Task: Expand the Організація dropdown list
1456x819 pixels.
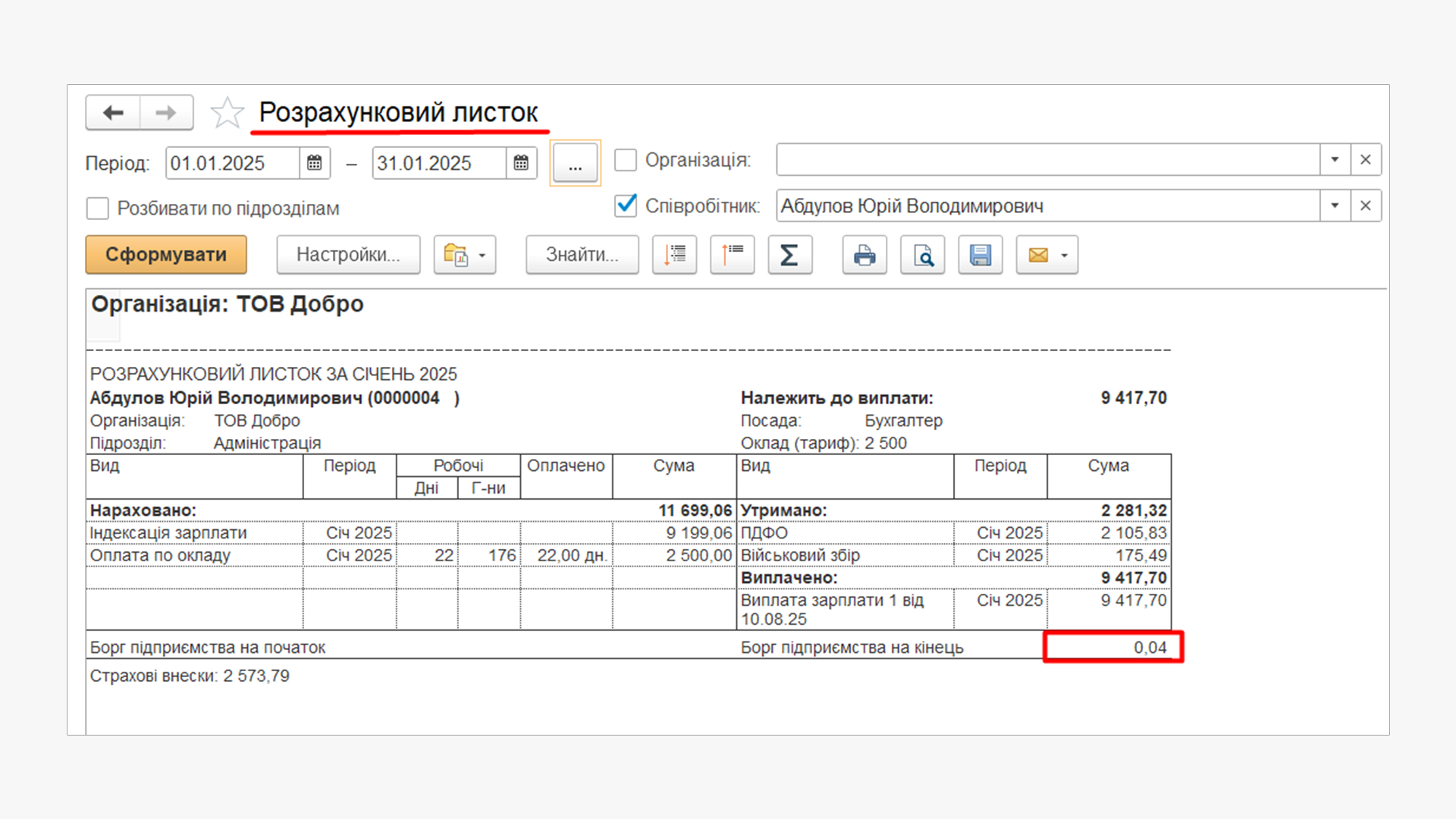Action: click(x=1335, y=160)
